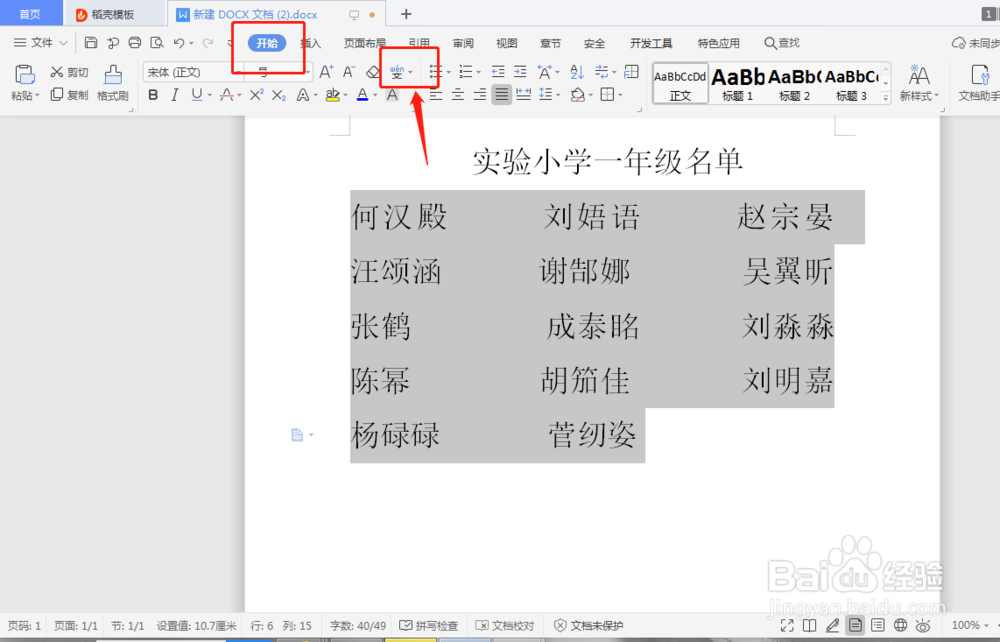Click the Cut (剪切) scissors button
This screenshot has height=642, width=1000.
[69, 72]
